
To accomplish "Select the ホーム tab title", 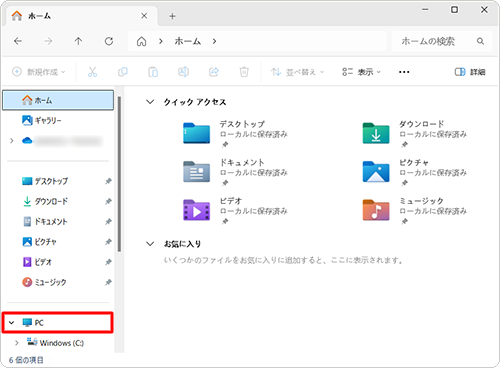I will click(x=39, y=16).
